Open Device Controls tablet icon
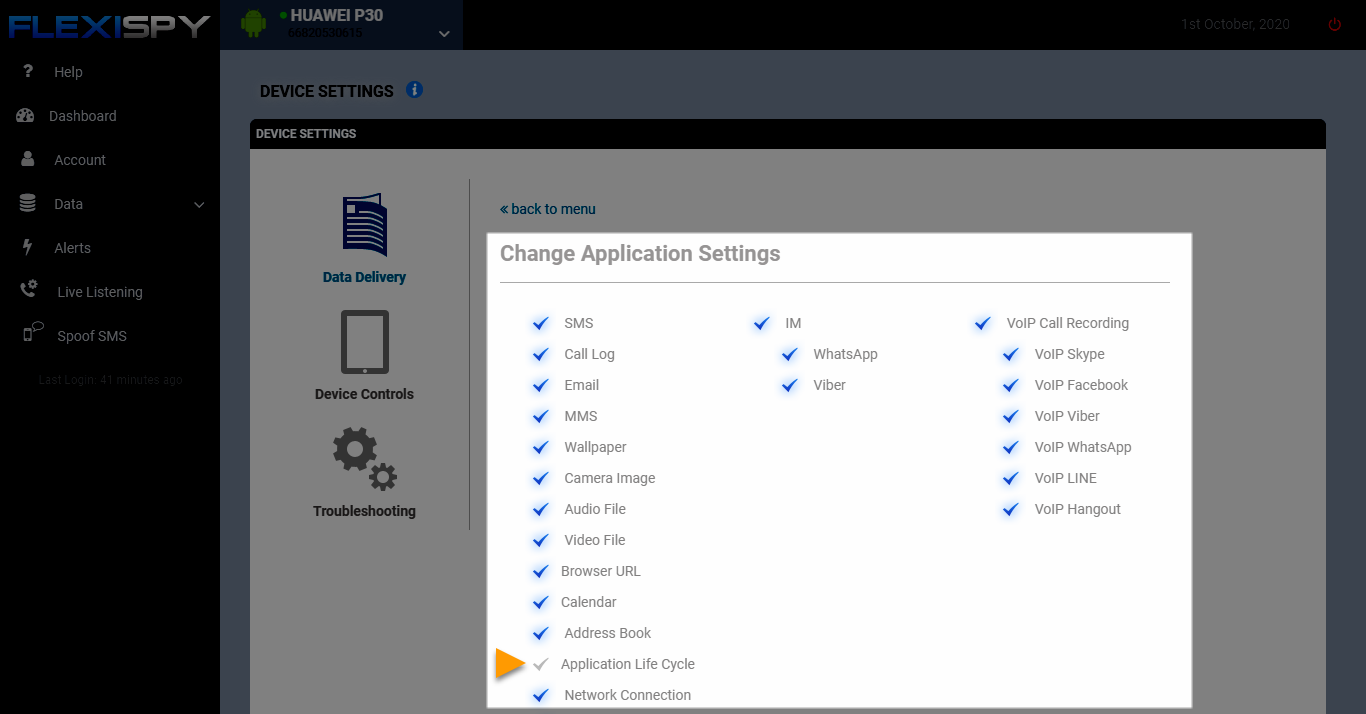The image size is (1366, 714). click(x=364, y=342)
